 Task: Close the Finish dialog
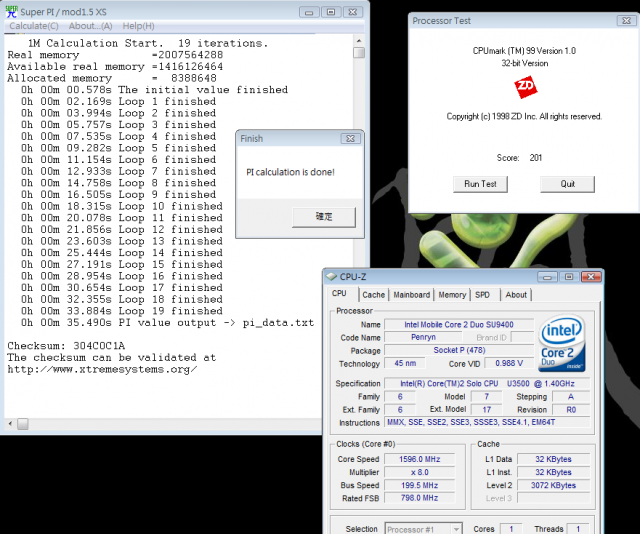click(351, 139)
